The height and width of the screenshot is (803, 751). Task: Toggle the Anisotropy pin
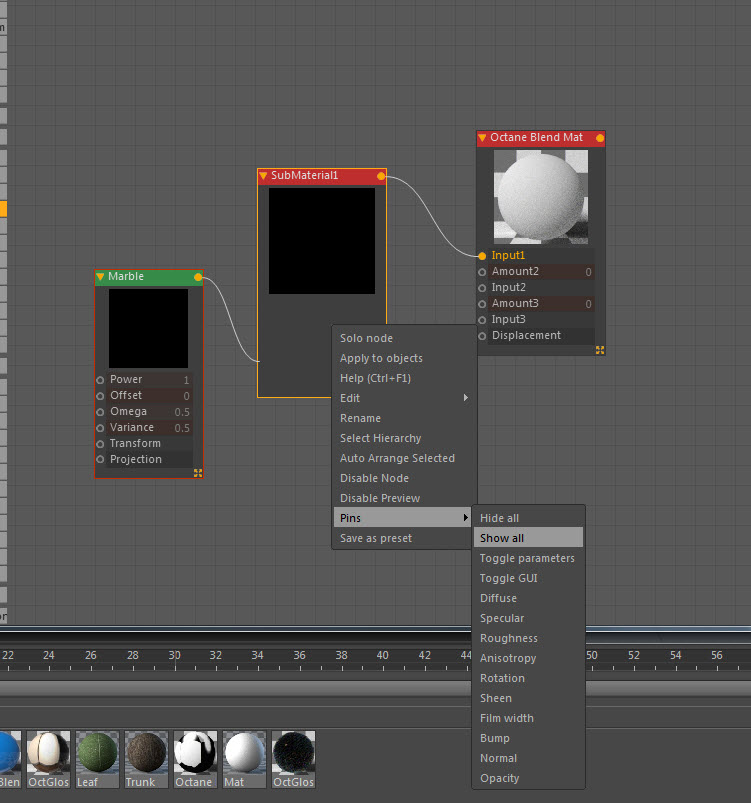[528, 658]
